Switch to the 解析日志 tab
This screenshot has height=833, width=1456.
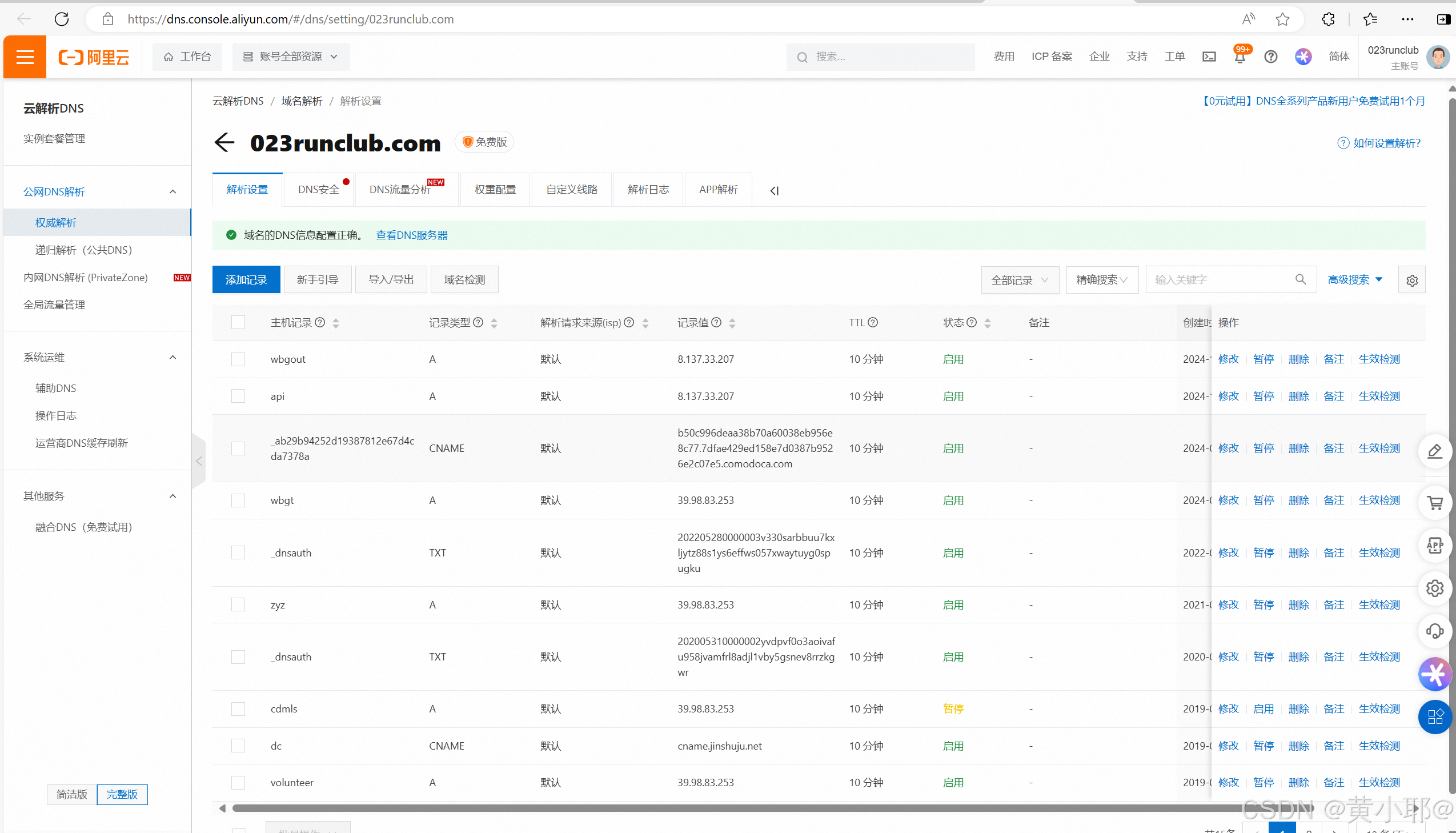pyautogui.click(x=648, y=190)
